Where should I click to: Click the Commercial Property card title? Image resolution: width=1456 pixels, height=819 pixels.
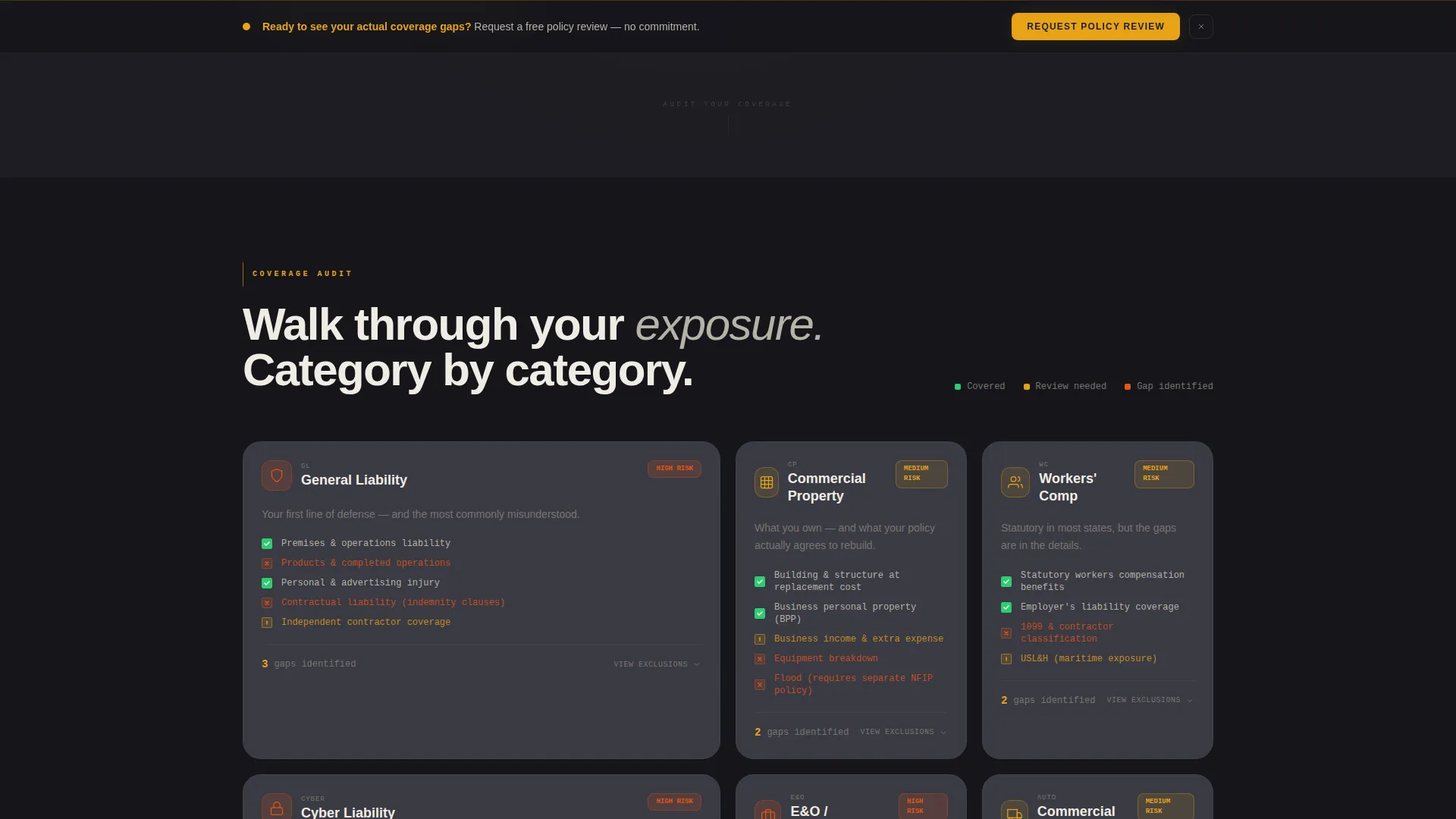click(x=827, y=487)
